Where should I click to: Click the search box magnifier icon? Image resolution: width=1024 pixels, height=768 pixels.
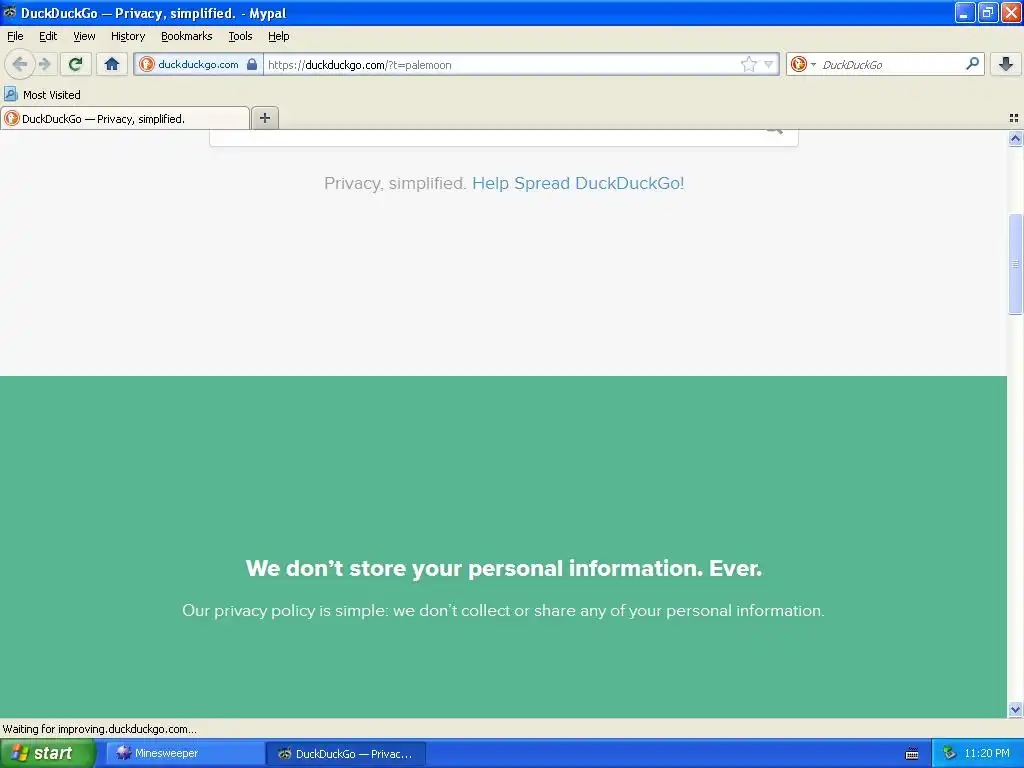[972, 63]
